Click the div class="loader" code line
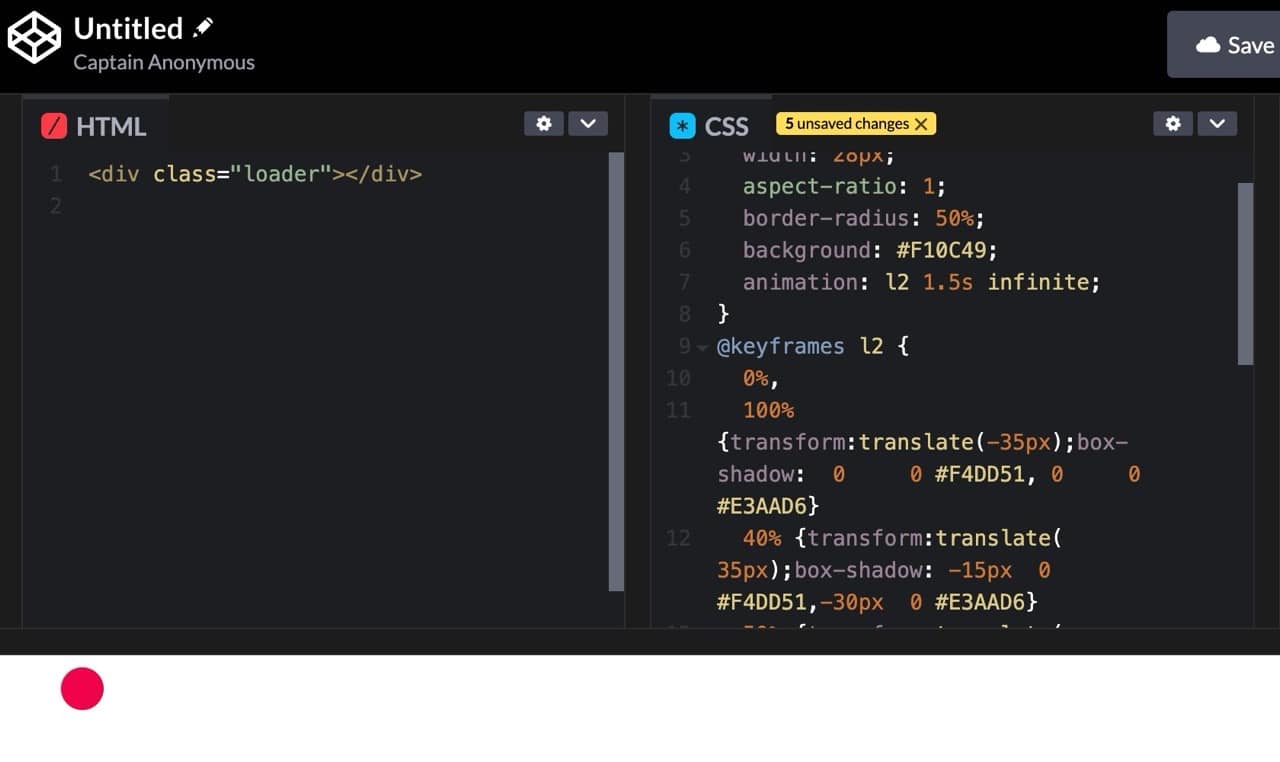The image size is (1280, 762). coord(255,174)
